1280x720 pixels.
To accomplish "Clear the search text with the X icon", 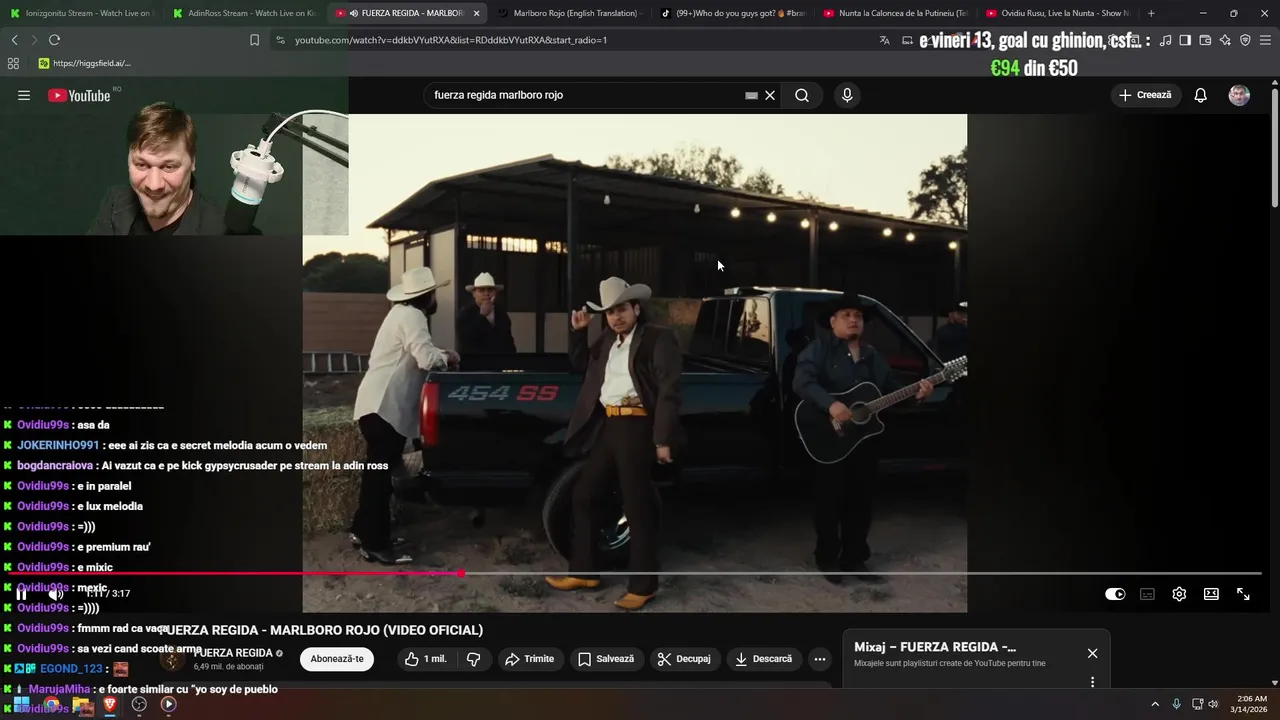I will tap(770, 95).
